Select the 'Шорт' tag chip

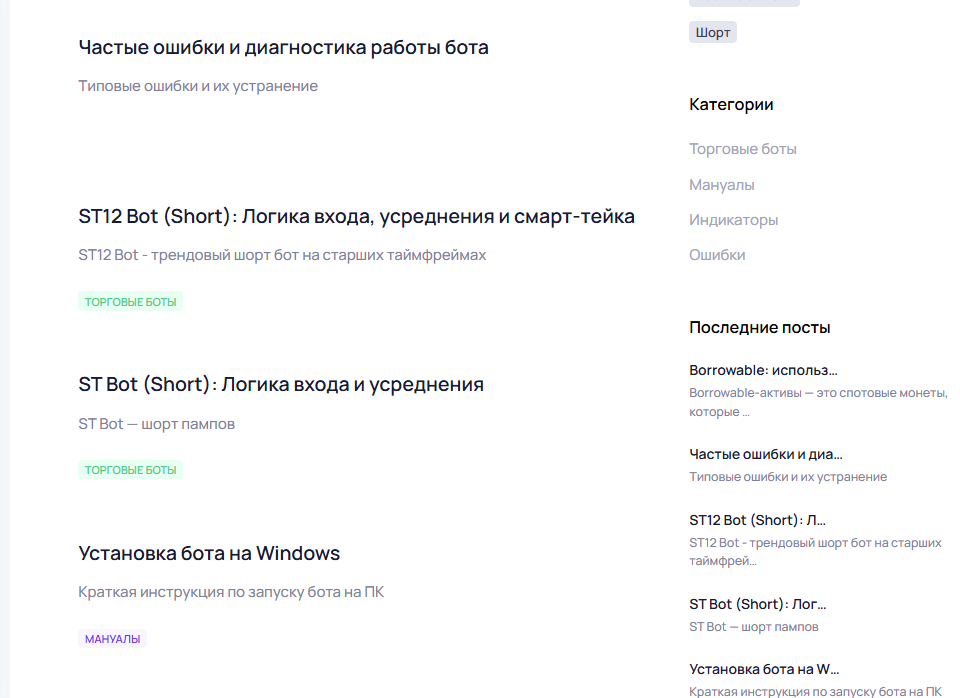(x=713, y=32)
